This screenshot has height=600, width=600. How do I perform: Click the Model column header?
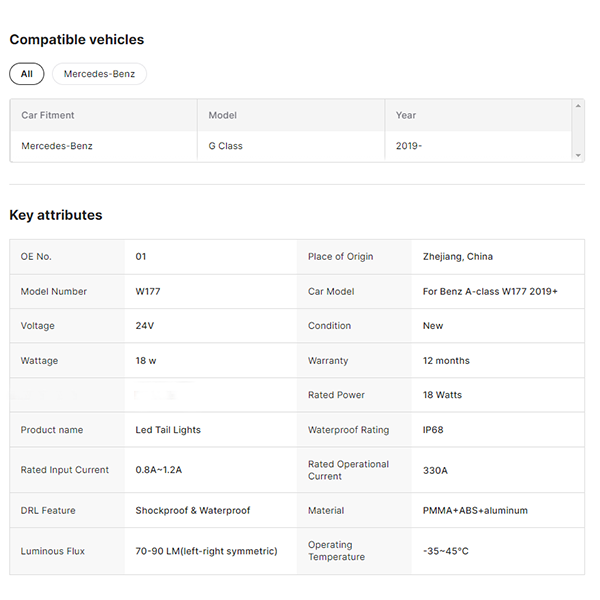[x=222, y=115]
